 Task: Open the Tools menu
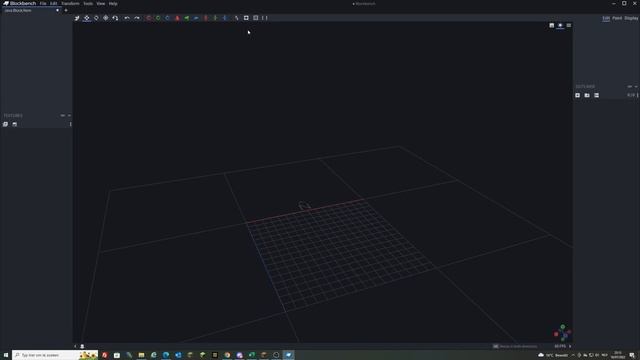click(88, 3)
